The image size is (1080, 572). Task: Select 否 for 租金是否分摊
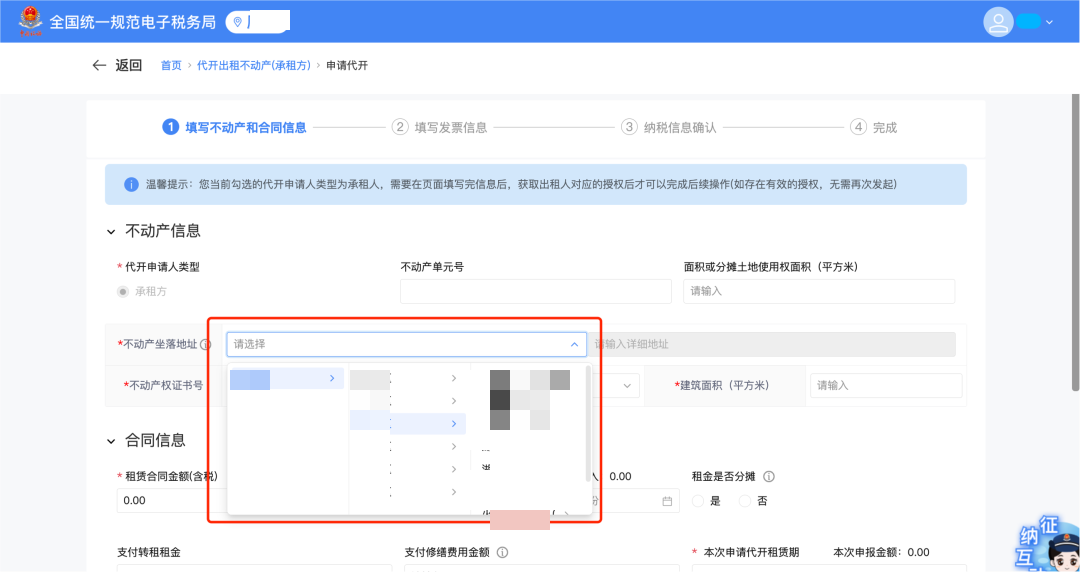coord(745,501)
